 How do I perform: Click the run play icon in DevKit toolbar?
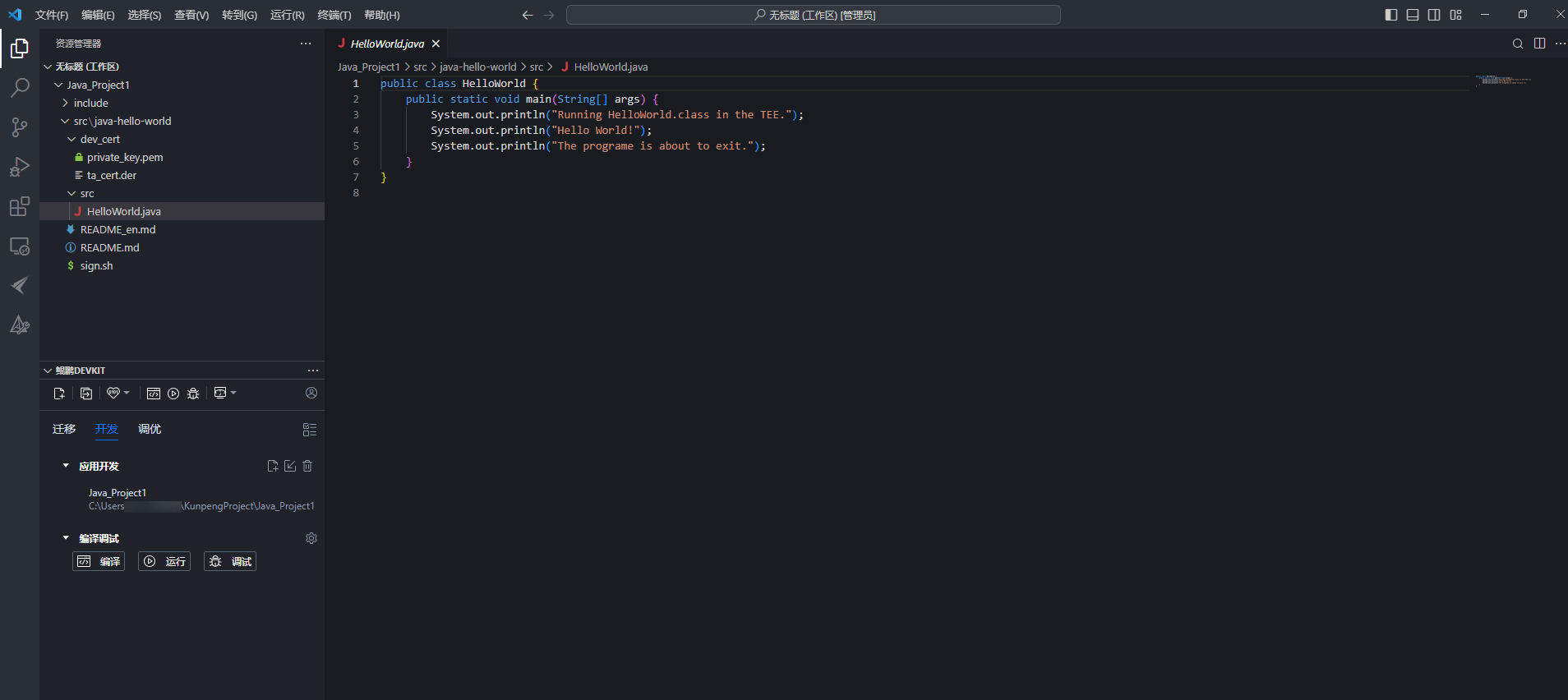point(173,394)
